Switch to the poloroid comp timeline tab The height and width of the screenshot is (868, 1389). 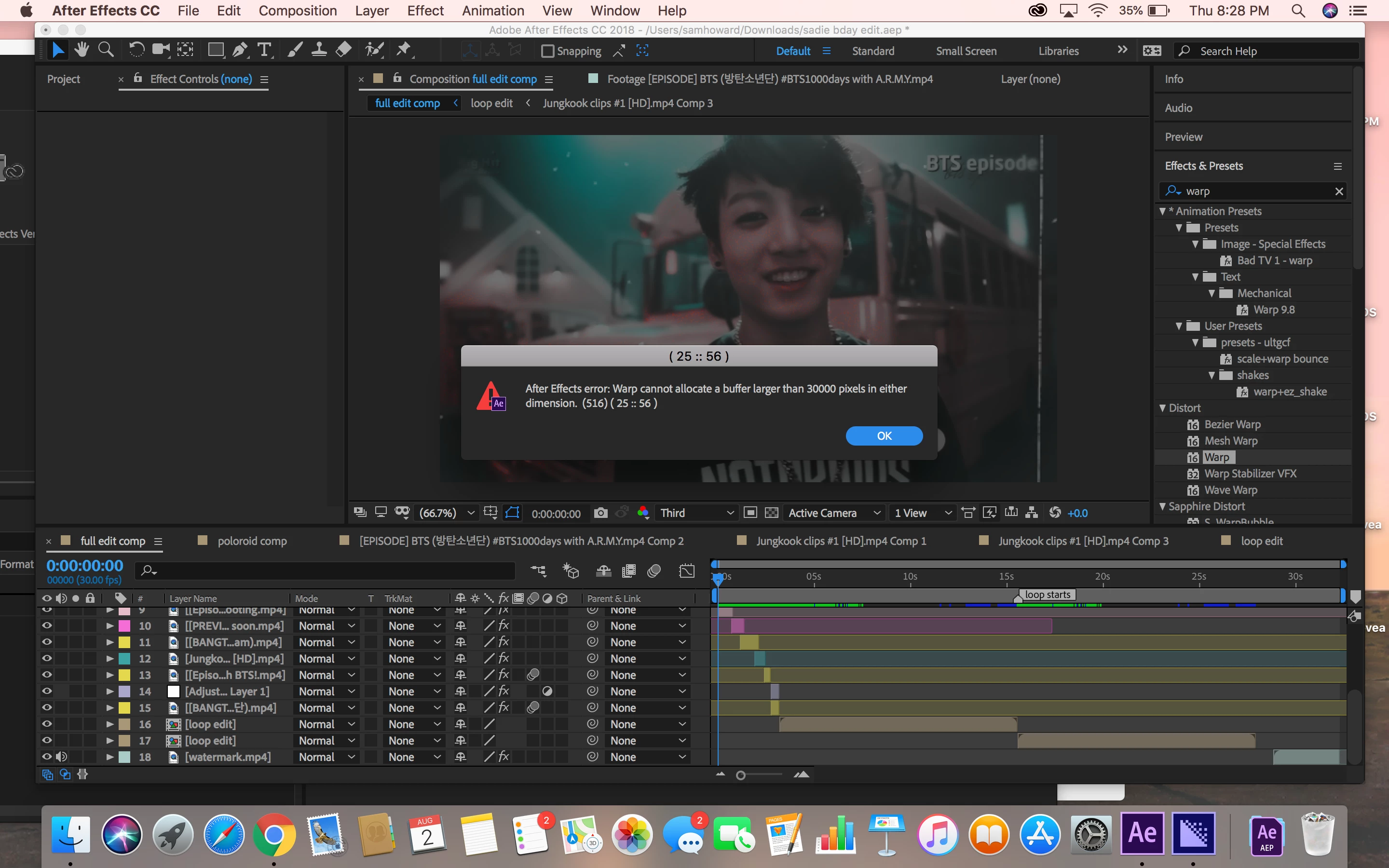tap(251, 541)
